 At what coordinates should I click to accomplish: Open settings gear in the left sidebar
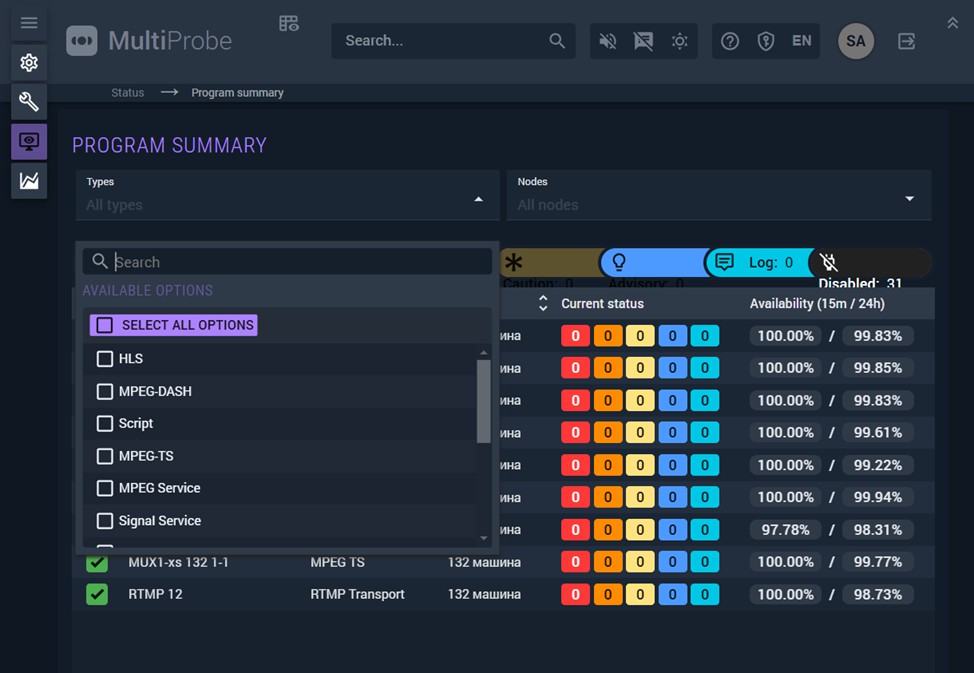[x=29, y=63]
